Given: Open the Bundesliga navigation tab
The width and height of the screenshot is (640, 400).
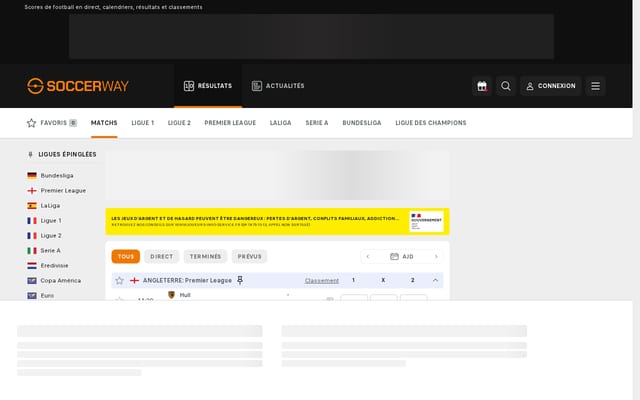Looking at the screenshot, I should point(362,123).
